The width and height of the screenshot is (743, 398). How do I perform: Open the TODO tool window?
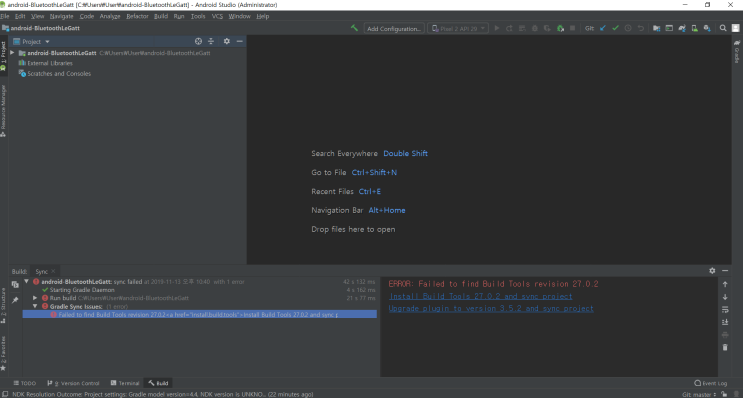[25, 383]
